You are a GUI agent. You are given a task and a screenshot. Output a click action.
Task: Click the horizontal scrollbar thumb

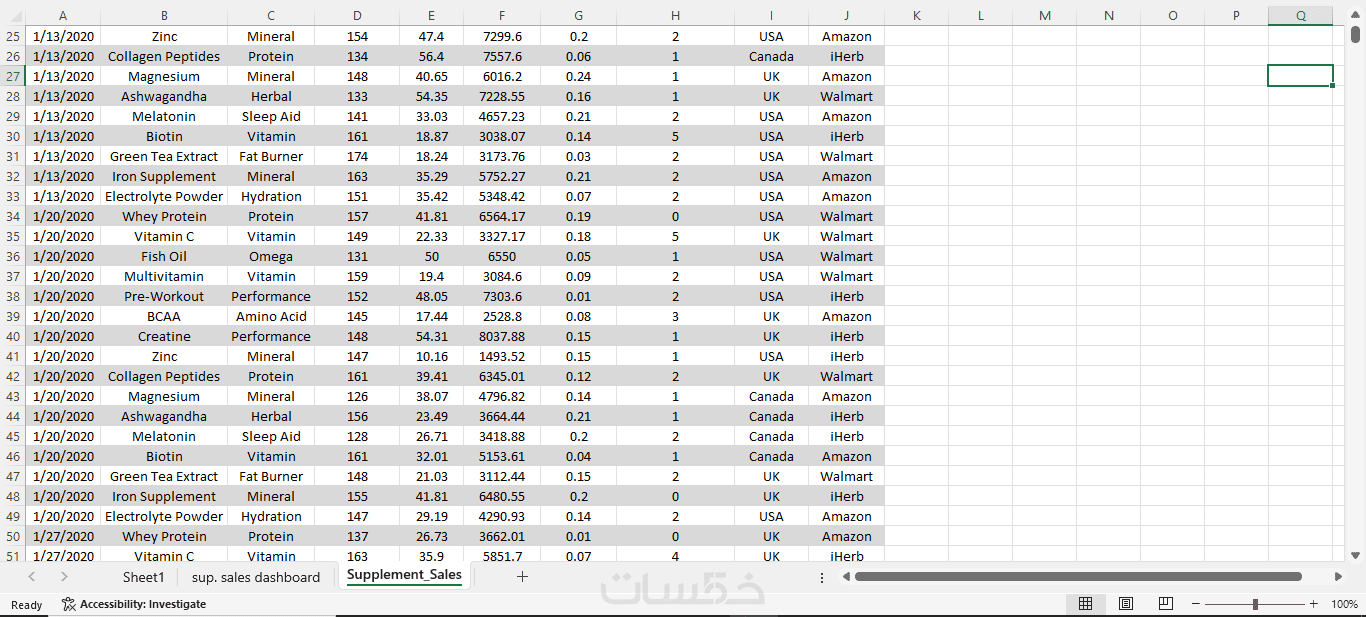click(x=1078, y=577)
